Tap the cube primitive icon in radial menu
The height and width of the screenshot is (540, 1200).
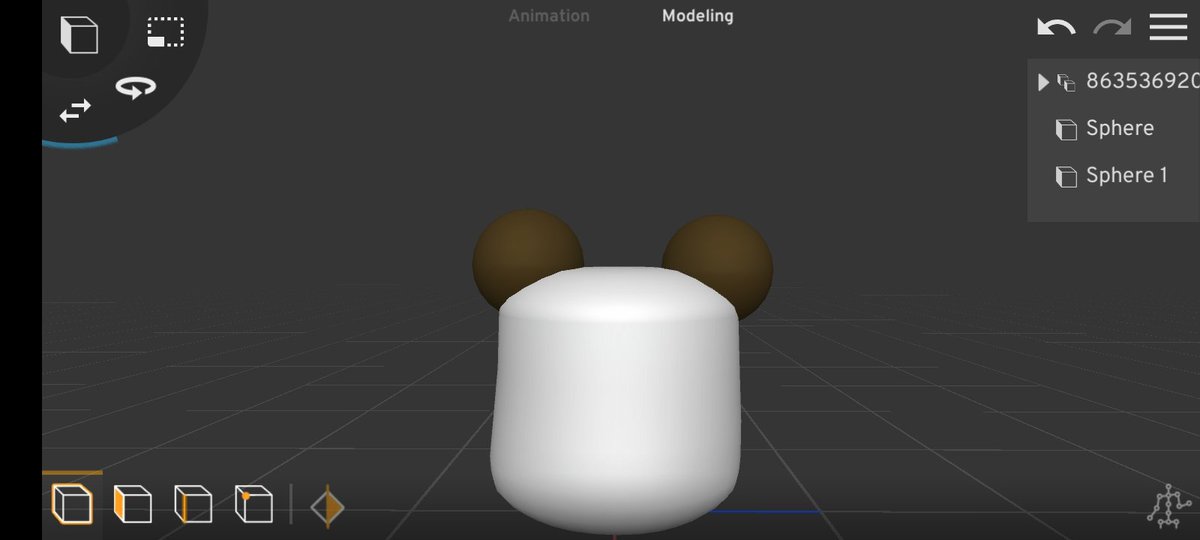point(79,34)
